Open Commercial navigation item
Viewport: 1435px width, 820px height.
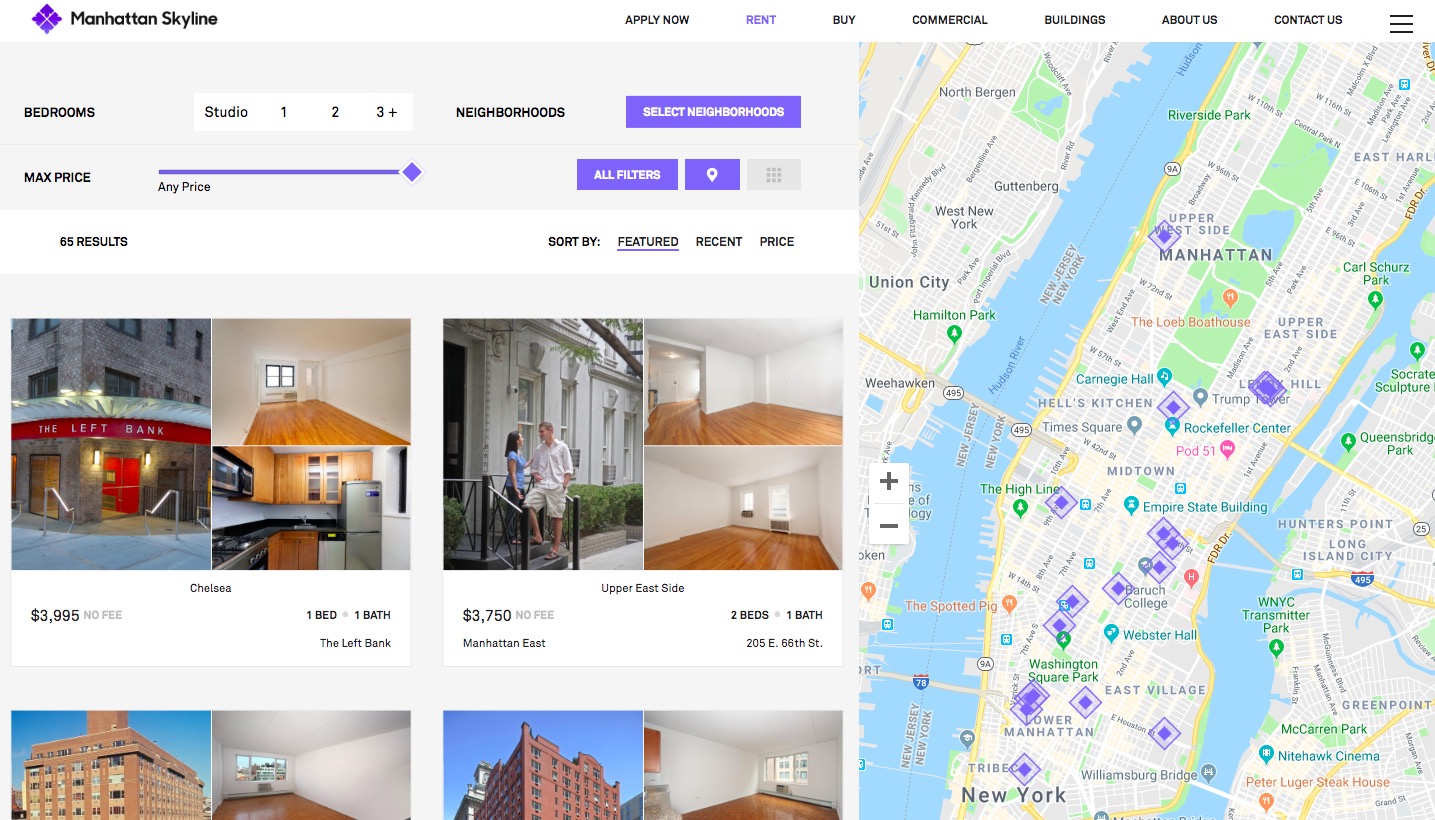pos(950,20)
